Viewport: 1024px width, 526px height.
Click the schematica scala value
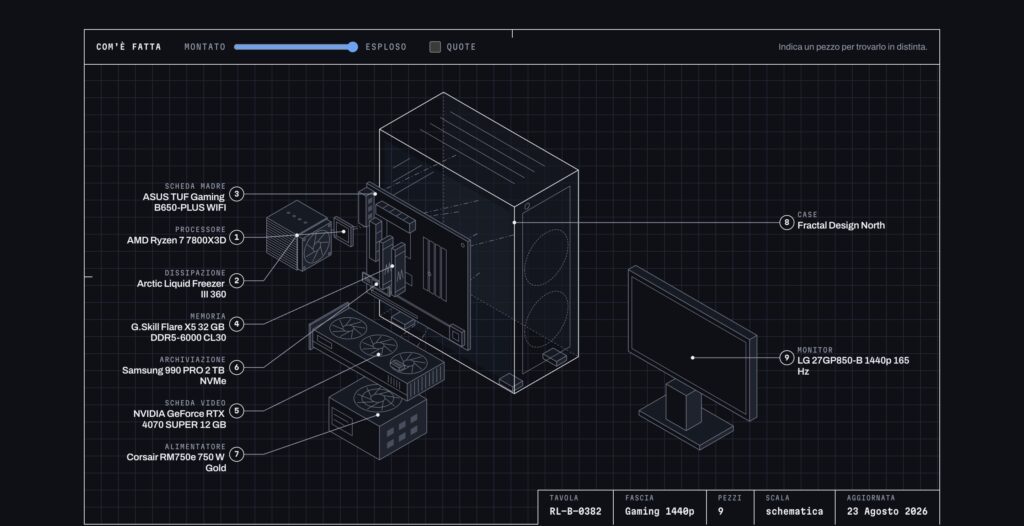[794, 512]
